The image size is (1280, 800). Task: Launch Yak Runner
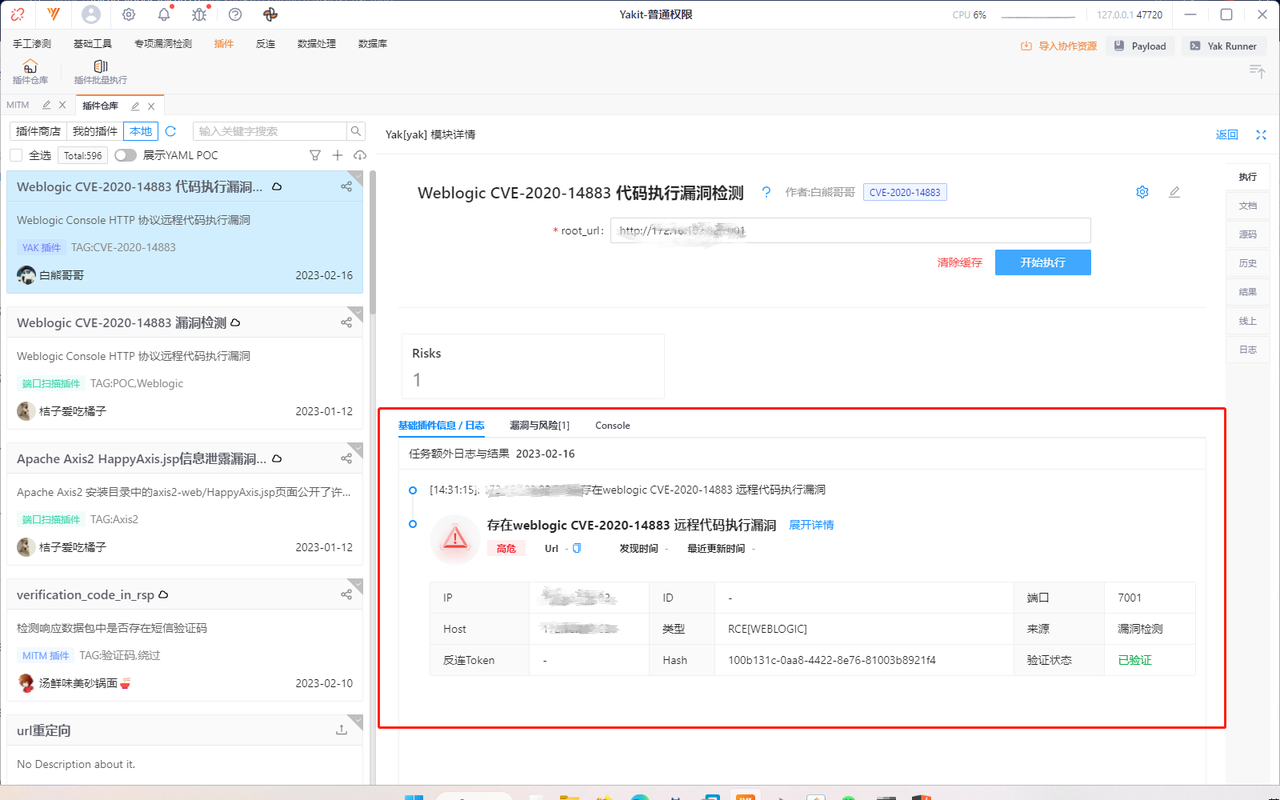click(x=1223, y=46)
